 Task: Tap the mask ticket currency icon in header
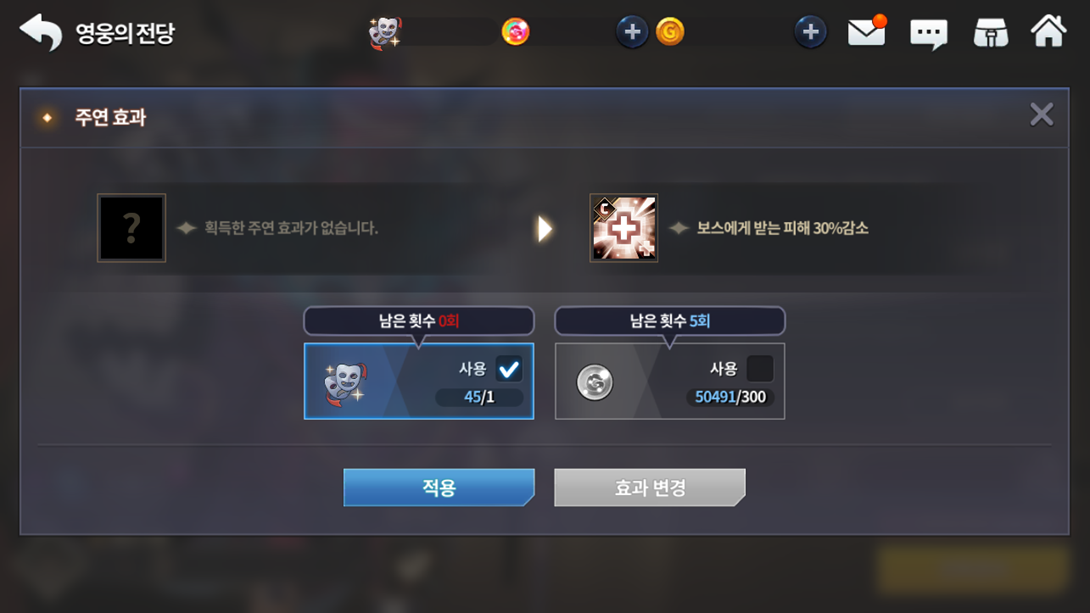click(x=384, y=32)
